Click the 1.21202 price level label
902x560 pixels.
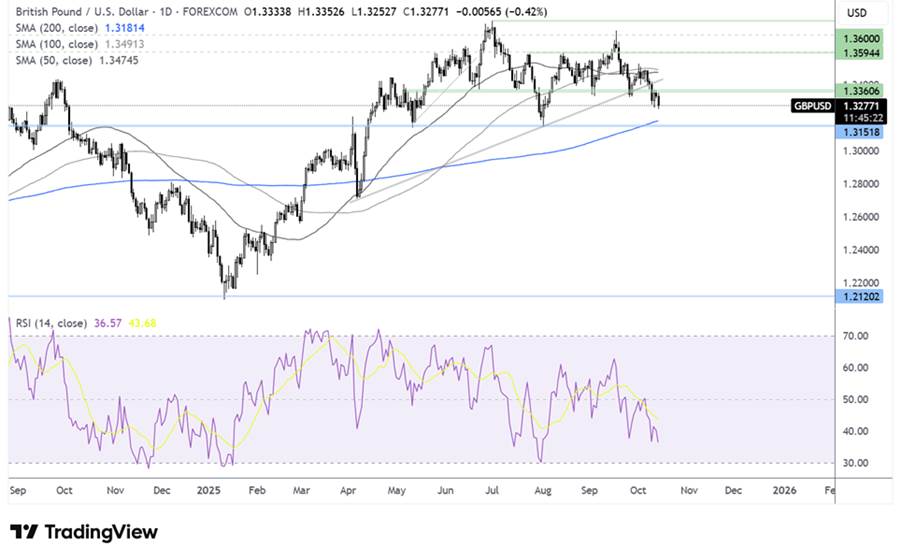[862, 297]
